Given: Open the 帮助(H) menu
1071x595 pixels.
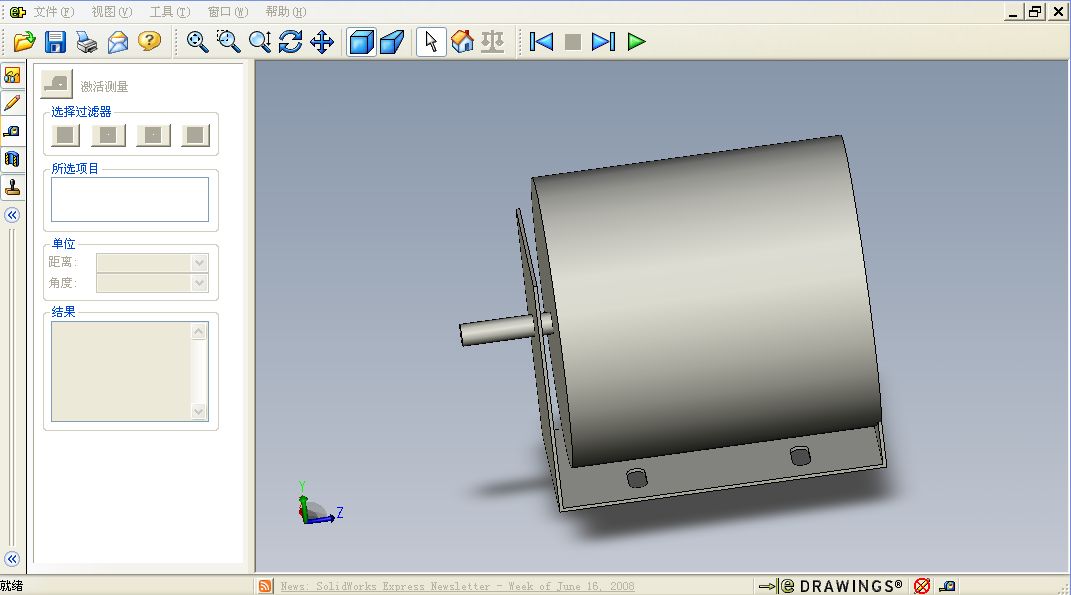Looking at the screenshot, I should pyautogui.click(x=286, y=12).
